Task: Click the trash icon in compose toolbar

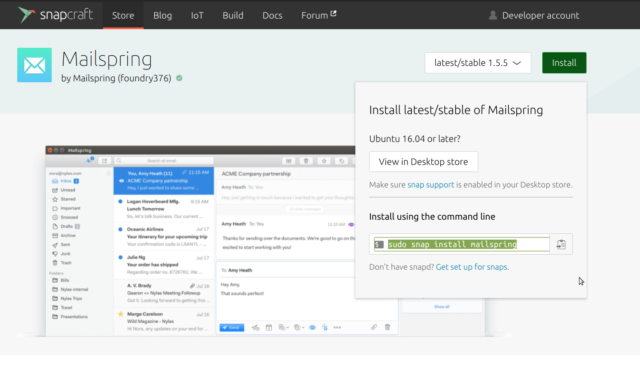Action: 387,327
